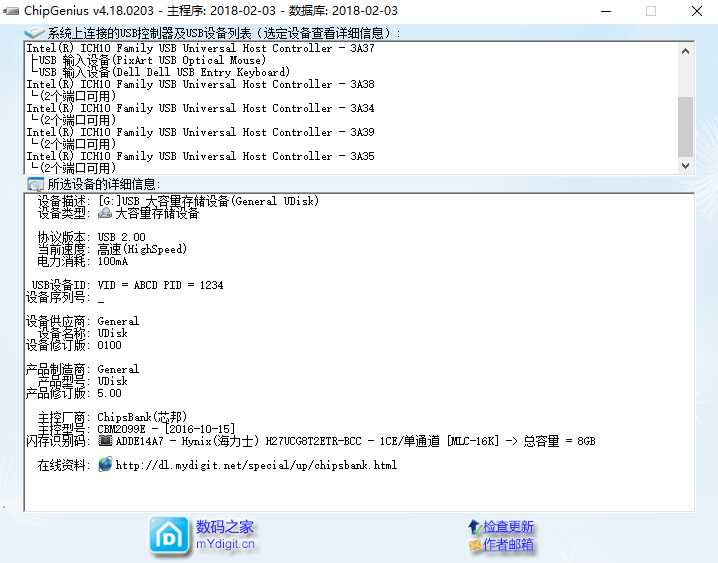Screen dimensions: 718x563
Task: Visit the 数码之家 mYdigit.cn website link
Action: tap(225, 536)
